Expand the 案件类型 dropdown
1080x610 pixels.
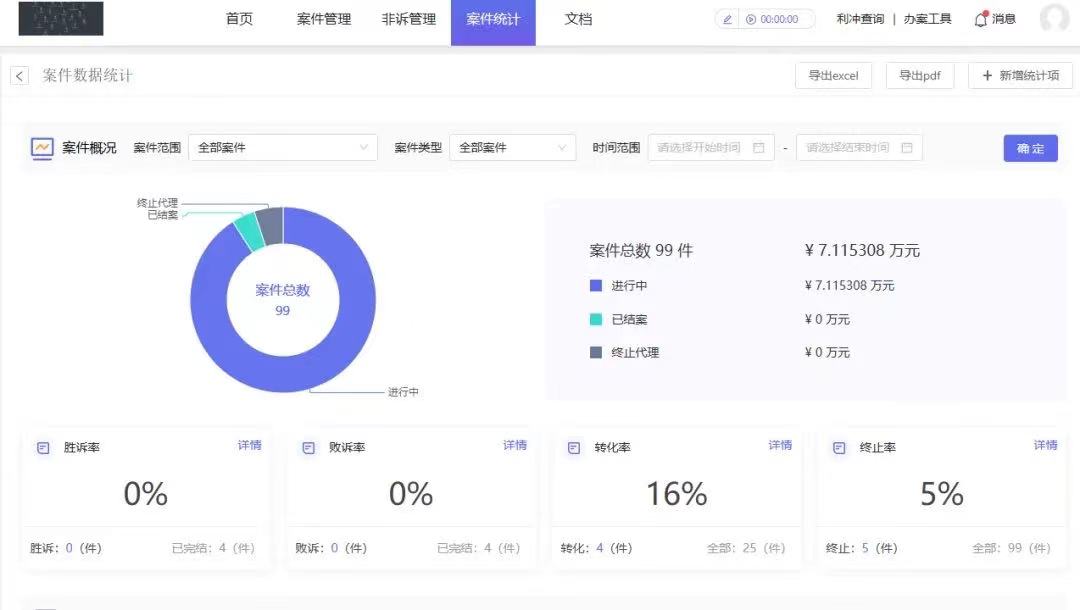coord(512,148)
